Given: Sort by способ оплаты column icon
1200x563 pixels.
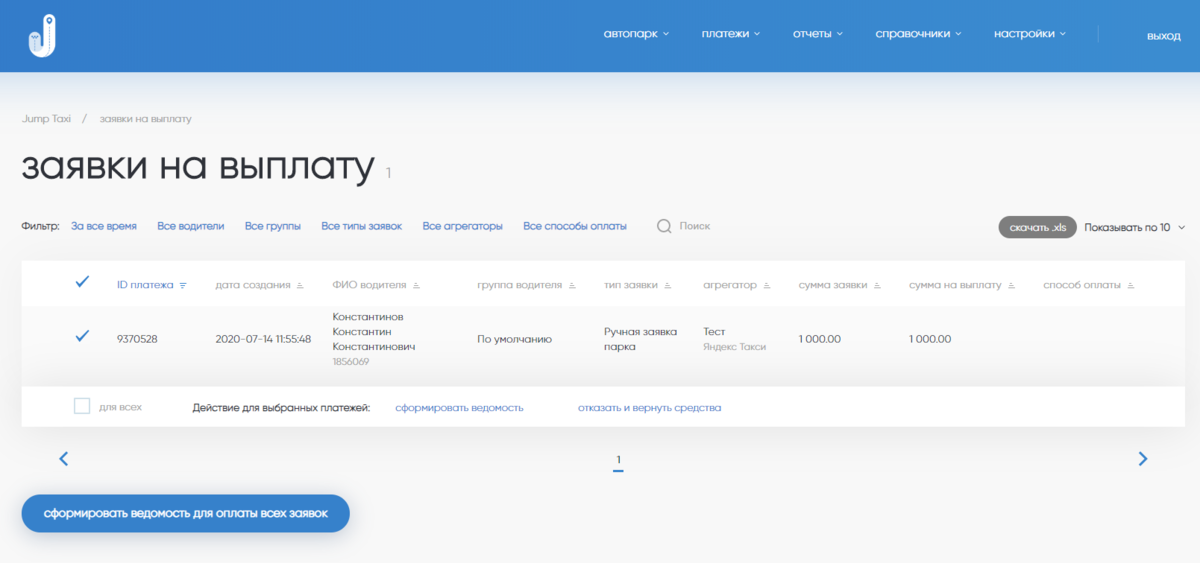Looking at the screenshot, I should coord(1131,285).
